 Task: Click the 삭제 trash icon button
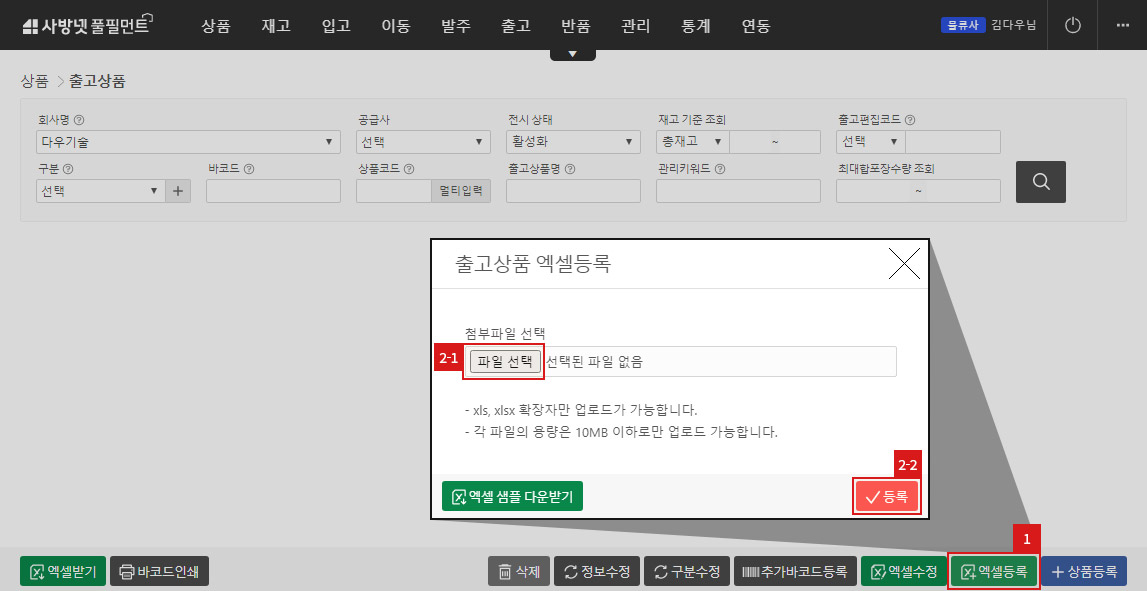[506, 571]
